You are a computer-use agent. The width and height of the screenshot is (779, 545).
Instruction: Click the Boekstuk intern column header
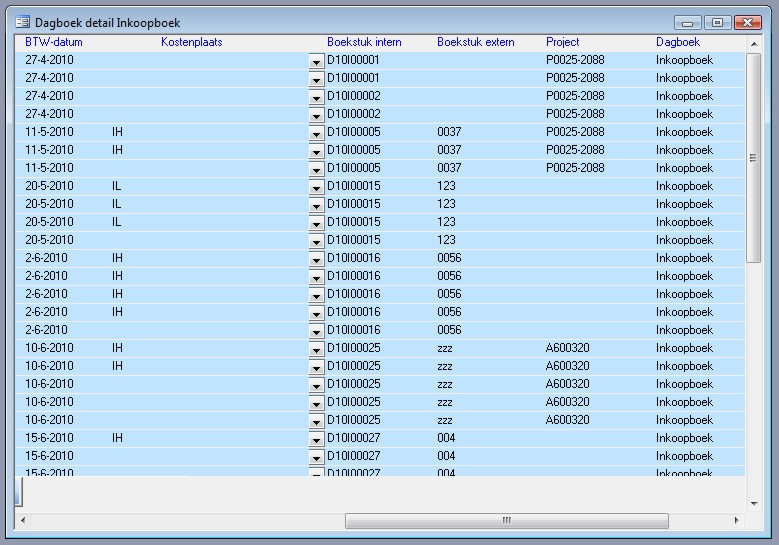coord(364,42)
